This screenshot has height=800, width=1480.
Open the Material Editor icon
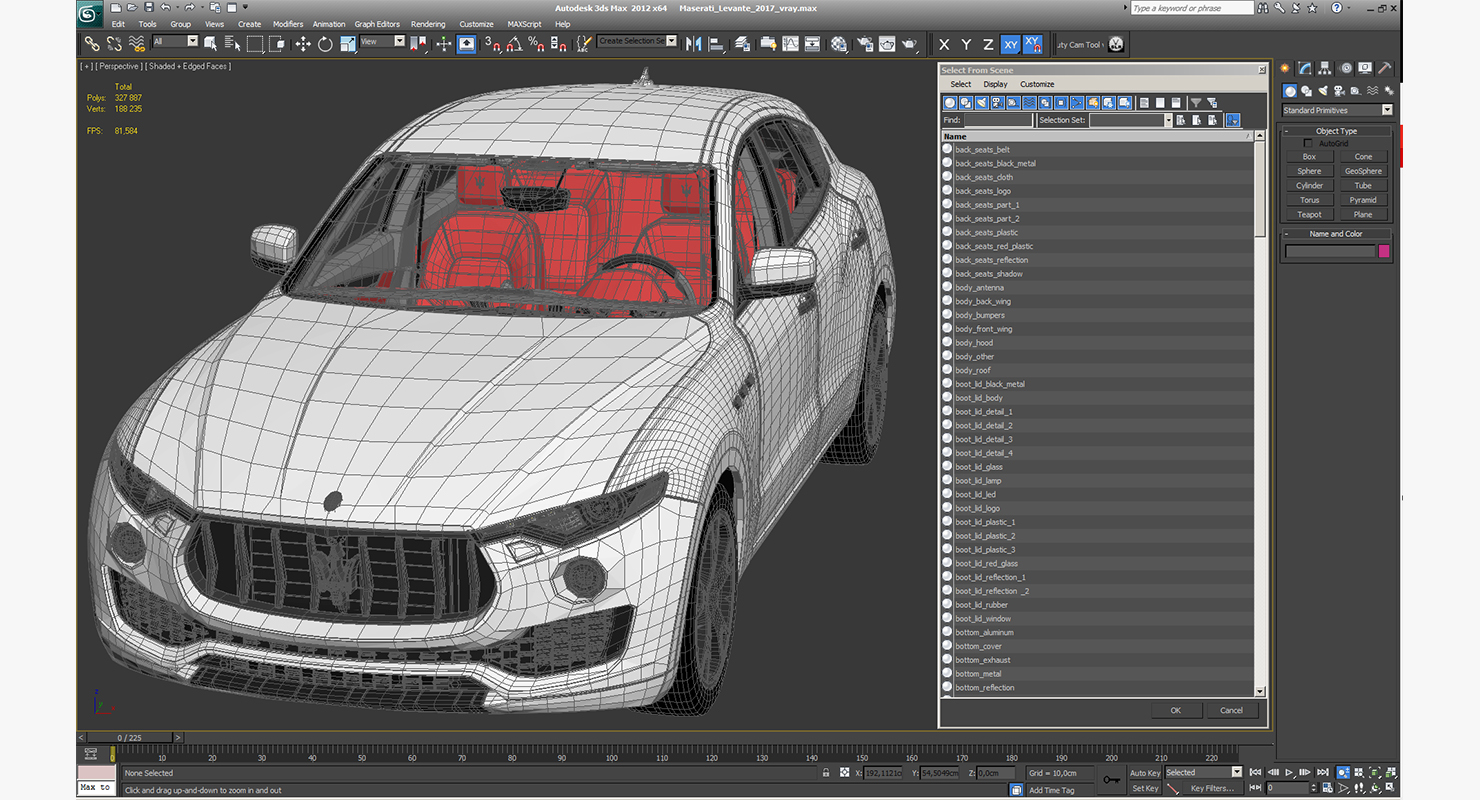(838, 44)
